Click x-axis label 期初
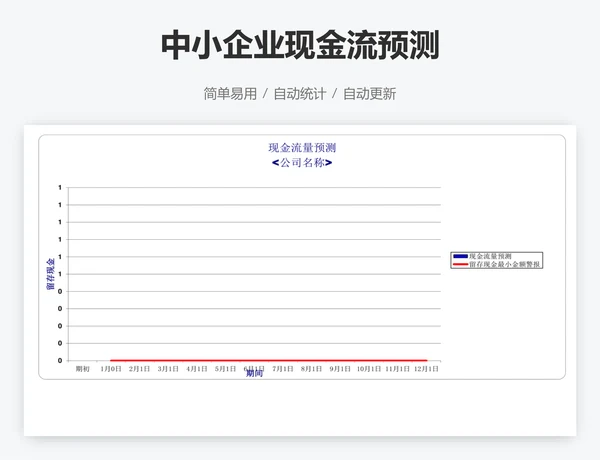Screen dimensions: 600x460 click(82, 369)
